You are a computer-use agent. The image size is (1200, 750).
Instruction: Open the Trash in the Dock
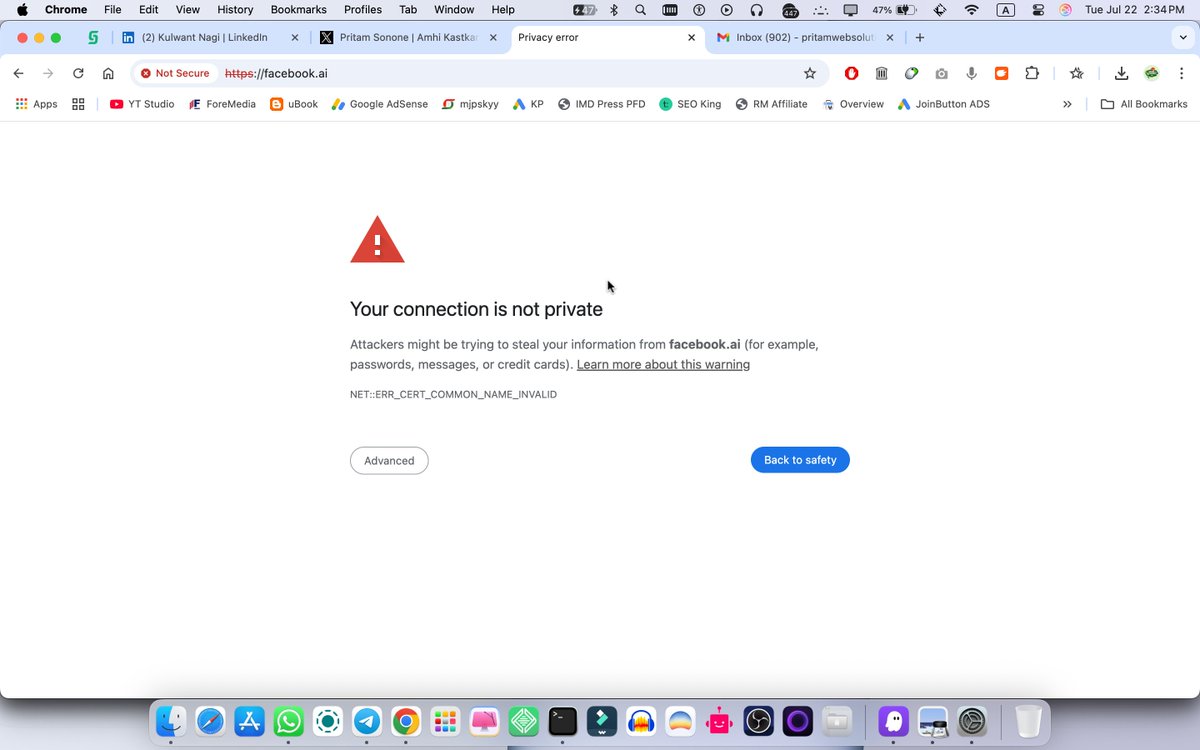click(x=1028, y=720)
